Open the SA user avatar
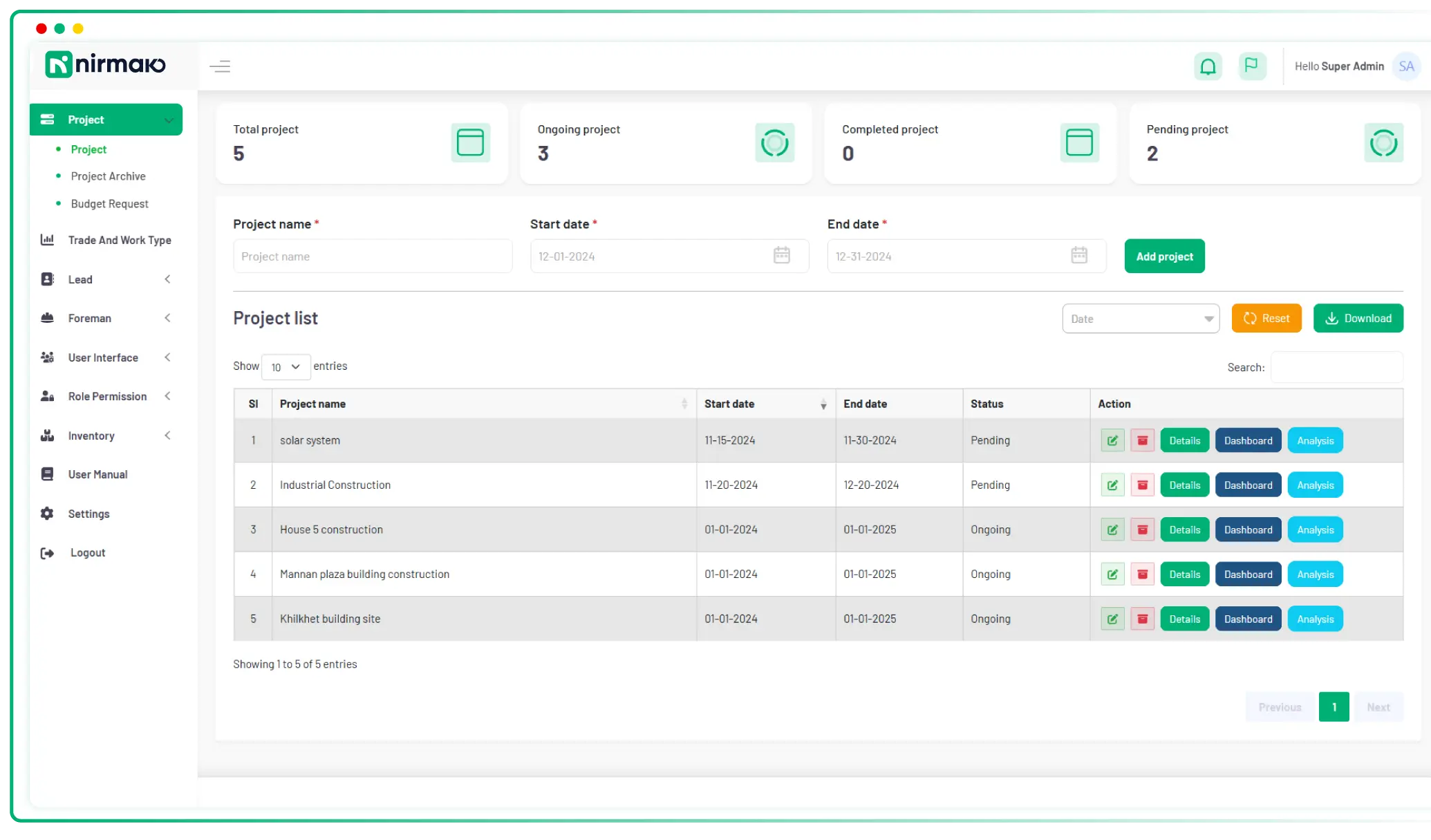Image resolution: width=1431 pixels, height=840 pixels. point(1405,66)
